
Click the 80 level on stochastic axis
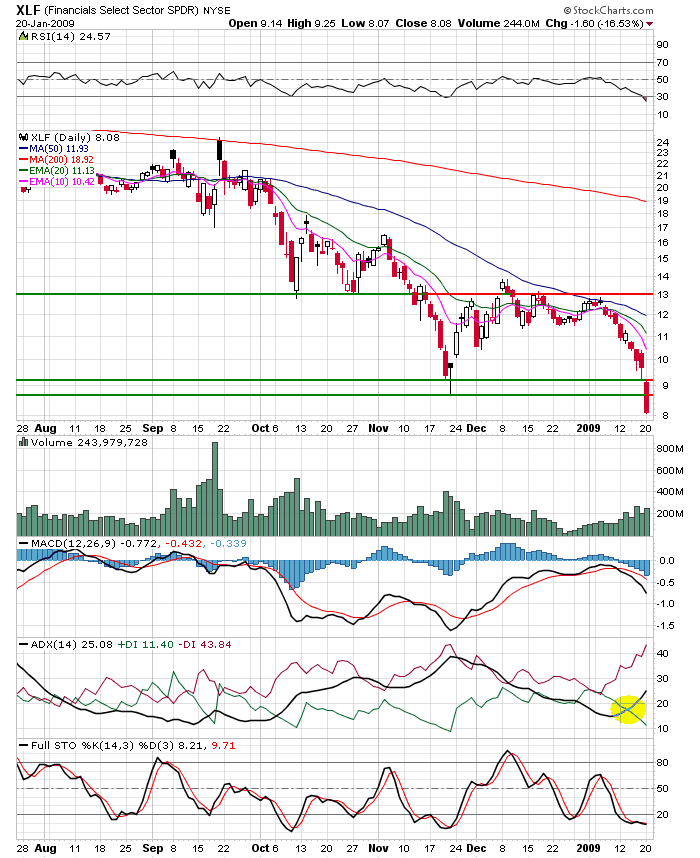[662, 762]
